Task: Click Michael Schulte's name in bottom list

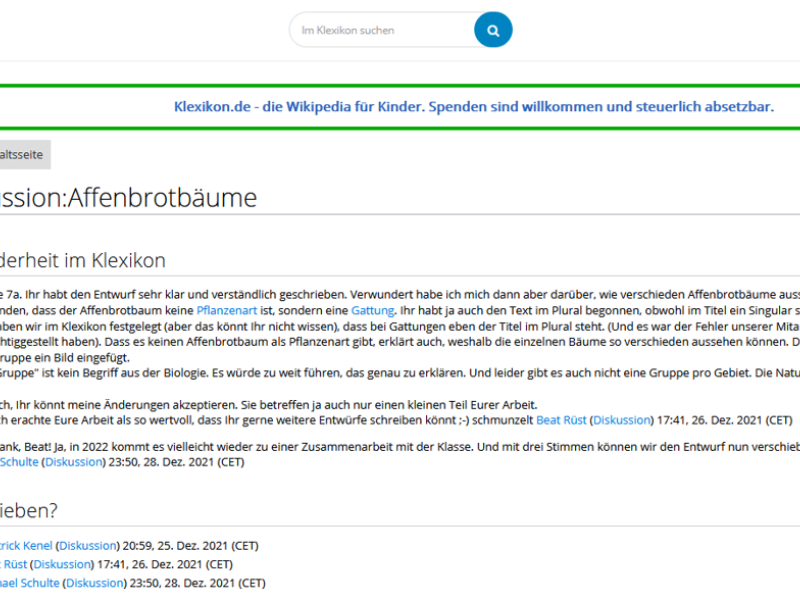Action: (28, 582)
